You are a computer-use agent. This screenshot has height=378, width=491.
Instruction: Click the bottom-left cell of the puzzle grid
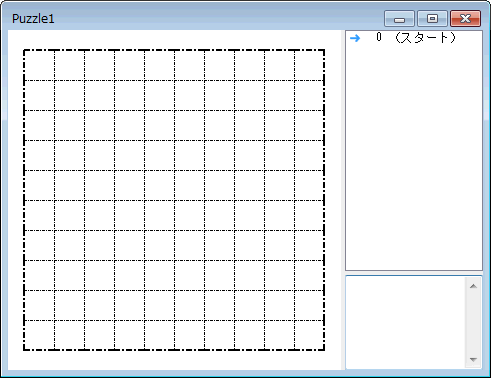pos(39,335)
